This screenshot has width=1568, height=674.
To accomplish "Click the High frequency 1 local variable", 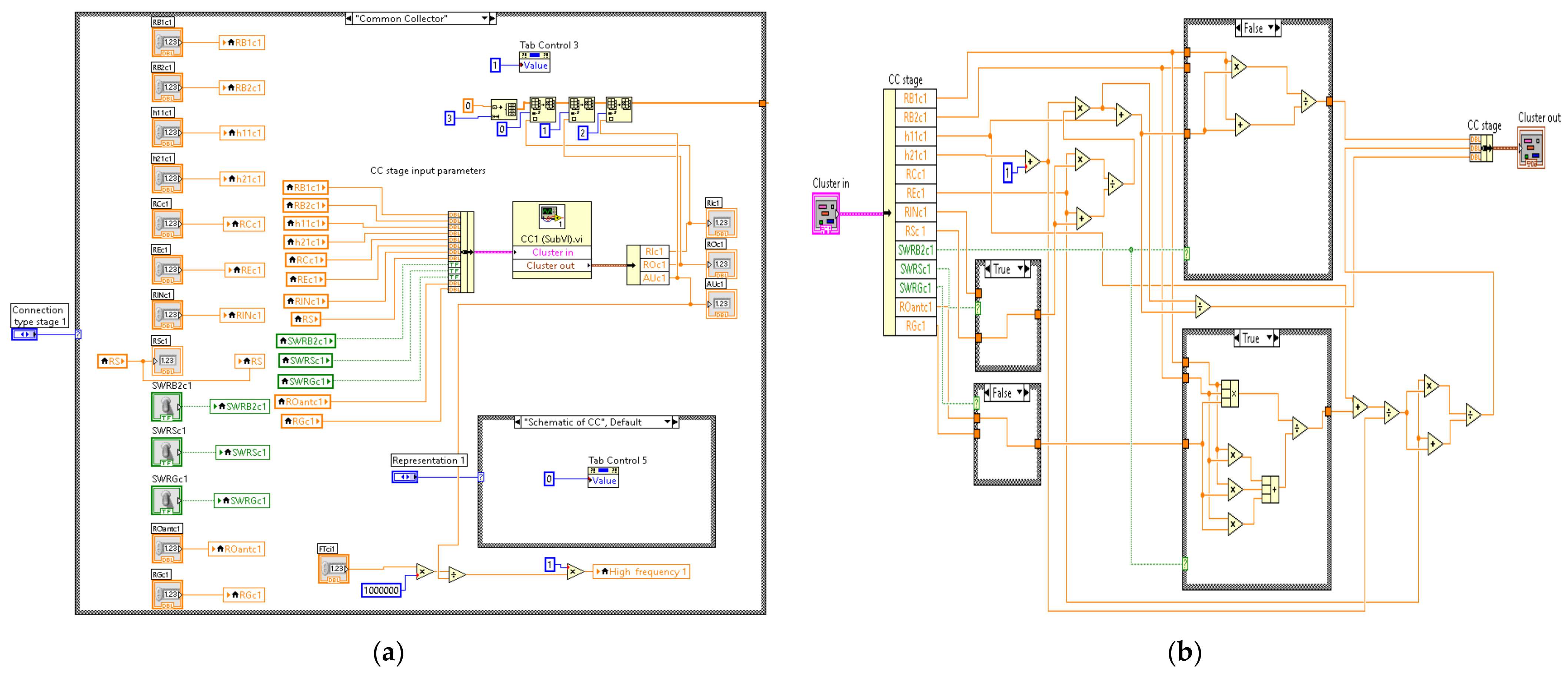I will click(642, 572).
